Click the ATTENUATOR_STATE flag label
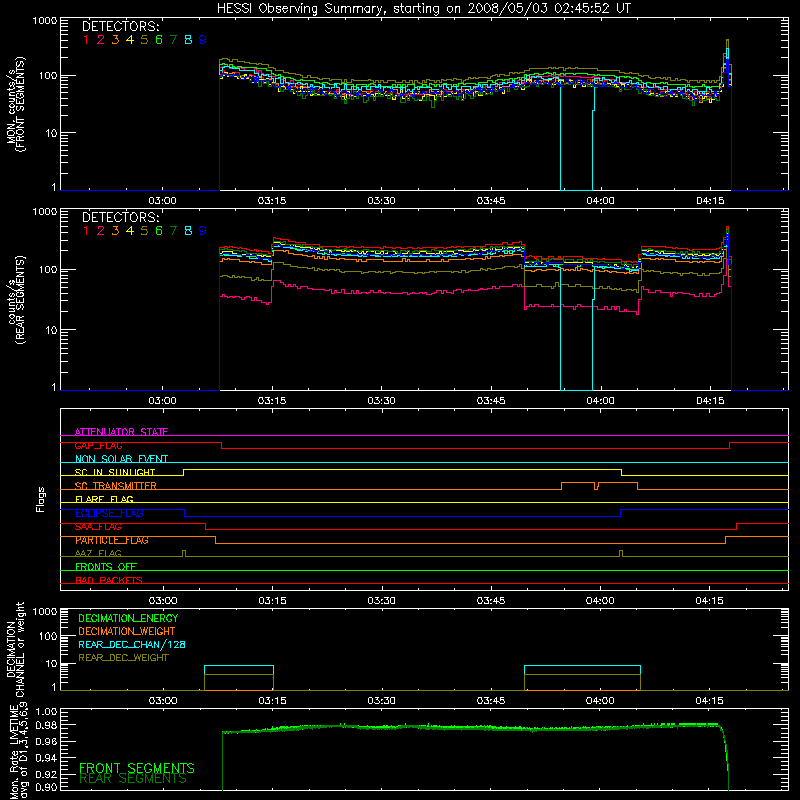 [x=121, y=432]
